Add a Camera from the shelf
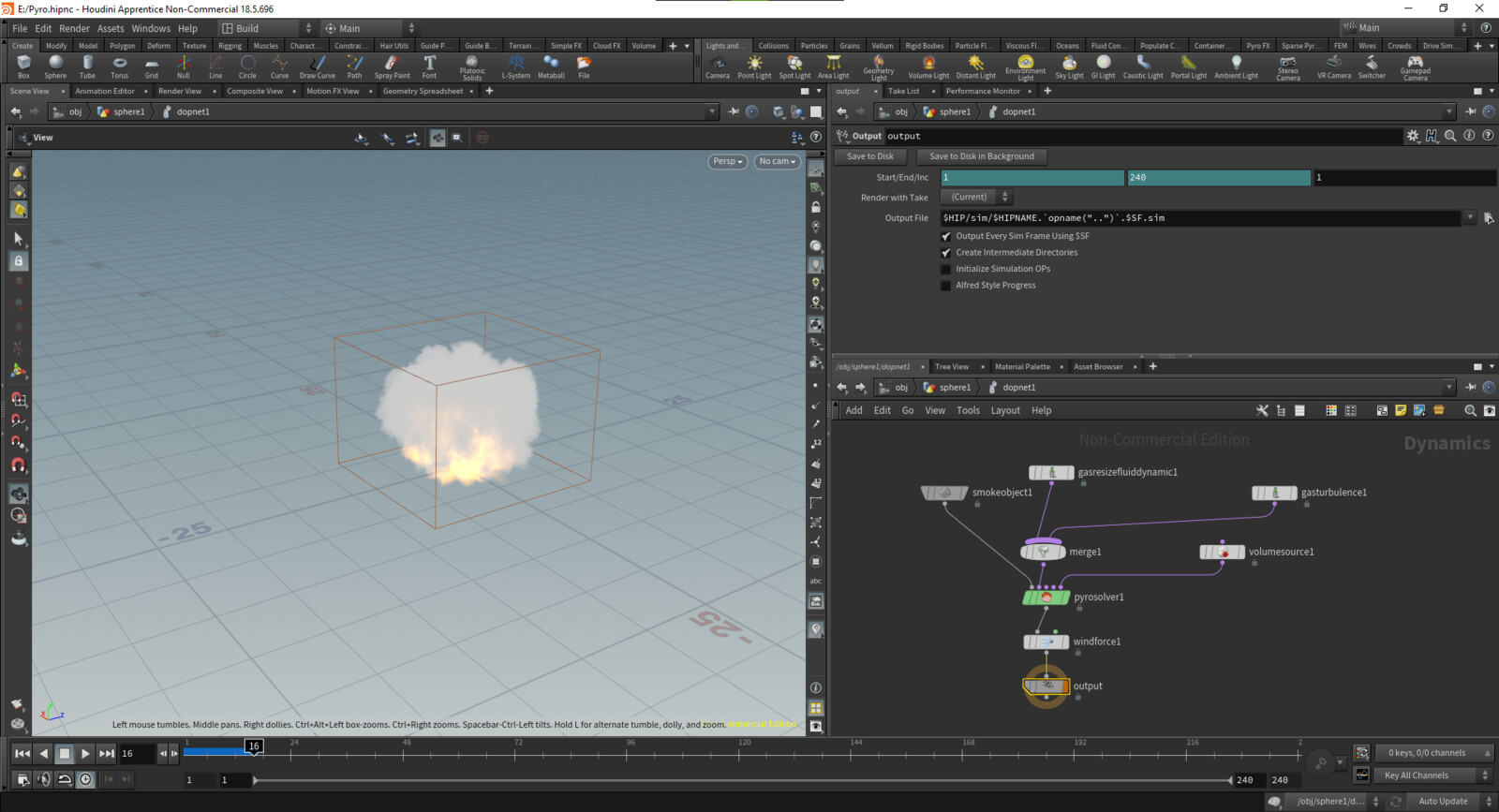 [x=718, y=66]
